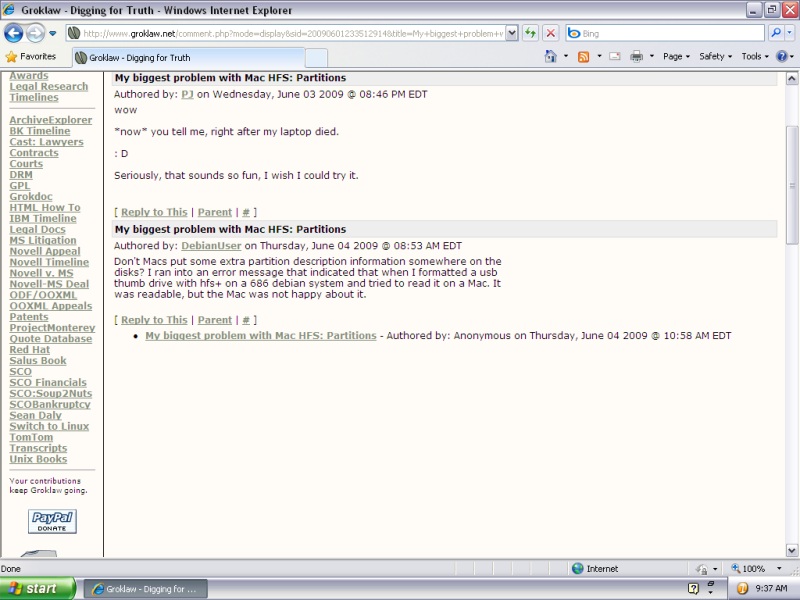Viewport: 800px width, 600px height.
Task: Click the PayPal Donate button
Action: [52, 521]
